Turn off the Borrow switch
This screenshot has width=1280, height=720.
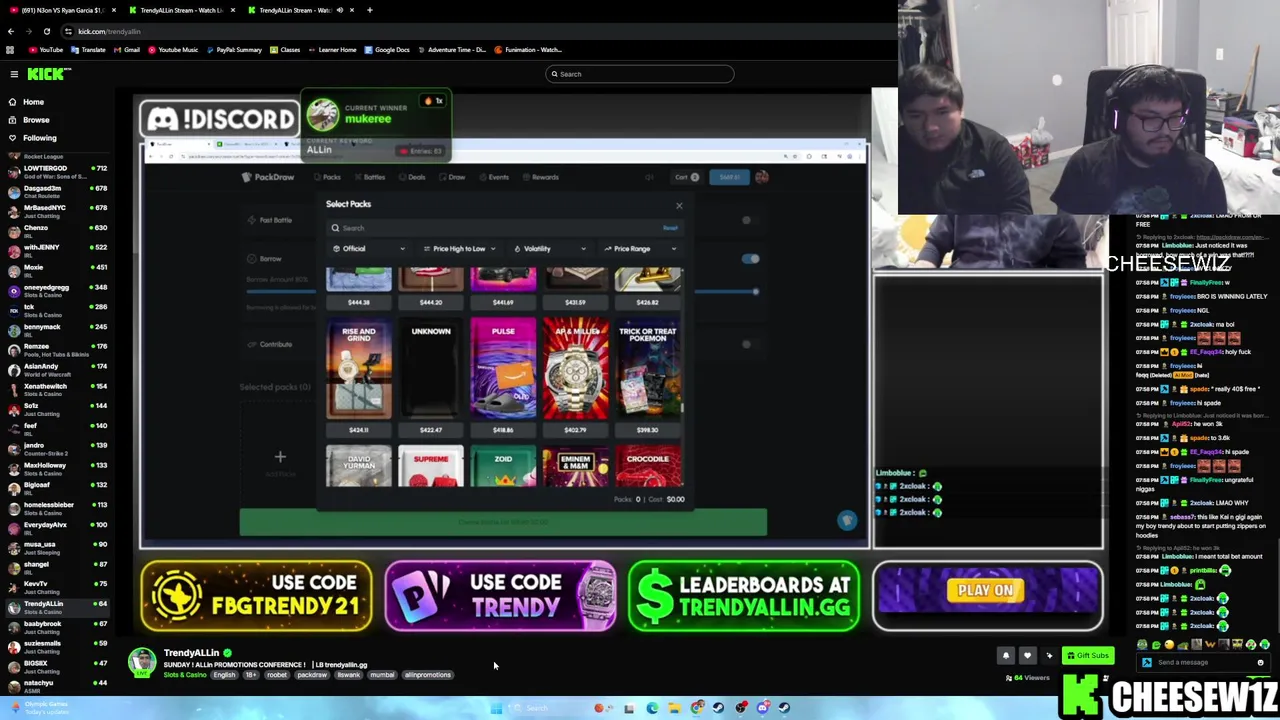(750, 259)
